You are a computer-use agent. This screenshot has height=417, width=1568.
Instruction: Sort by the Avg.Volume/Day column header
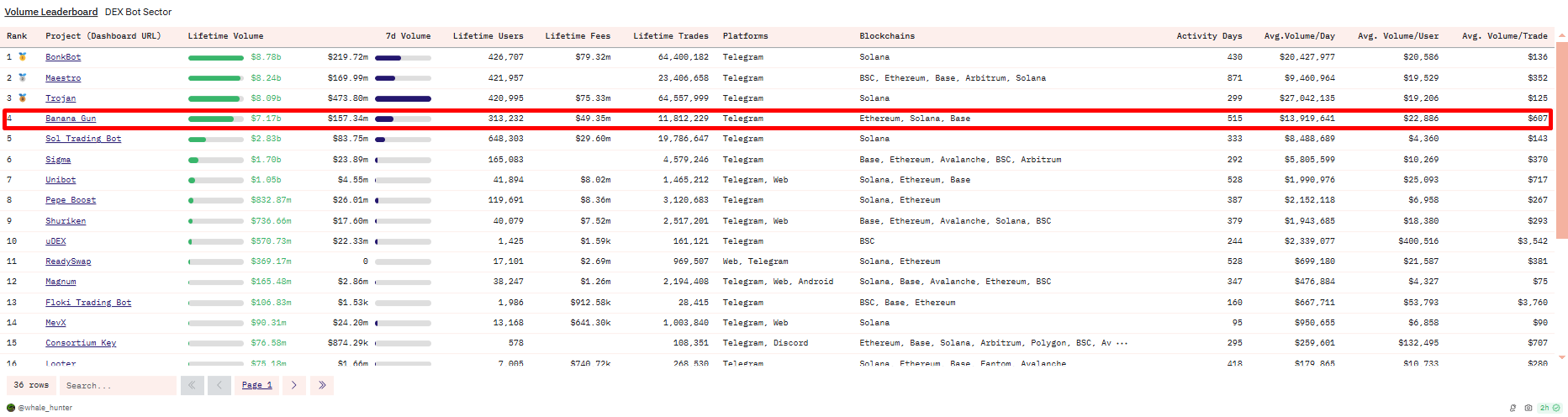[1299, 36]
